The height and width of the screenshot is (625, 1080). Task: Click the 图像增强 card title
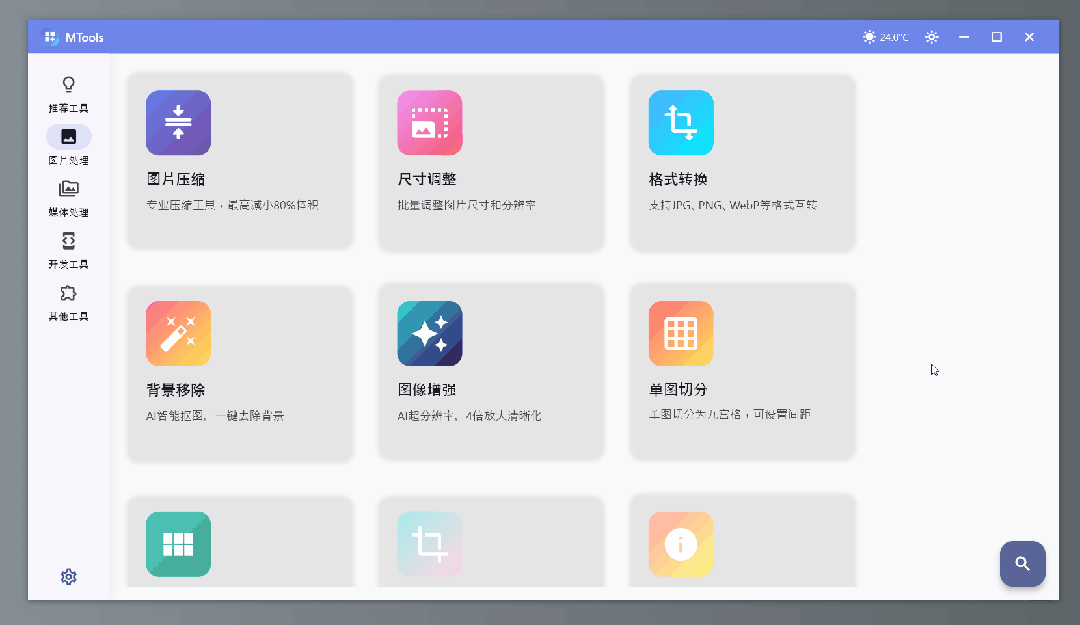tap(427, 390)
